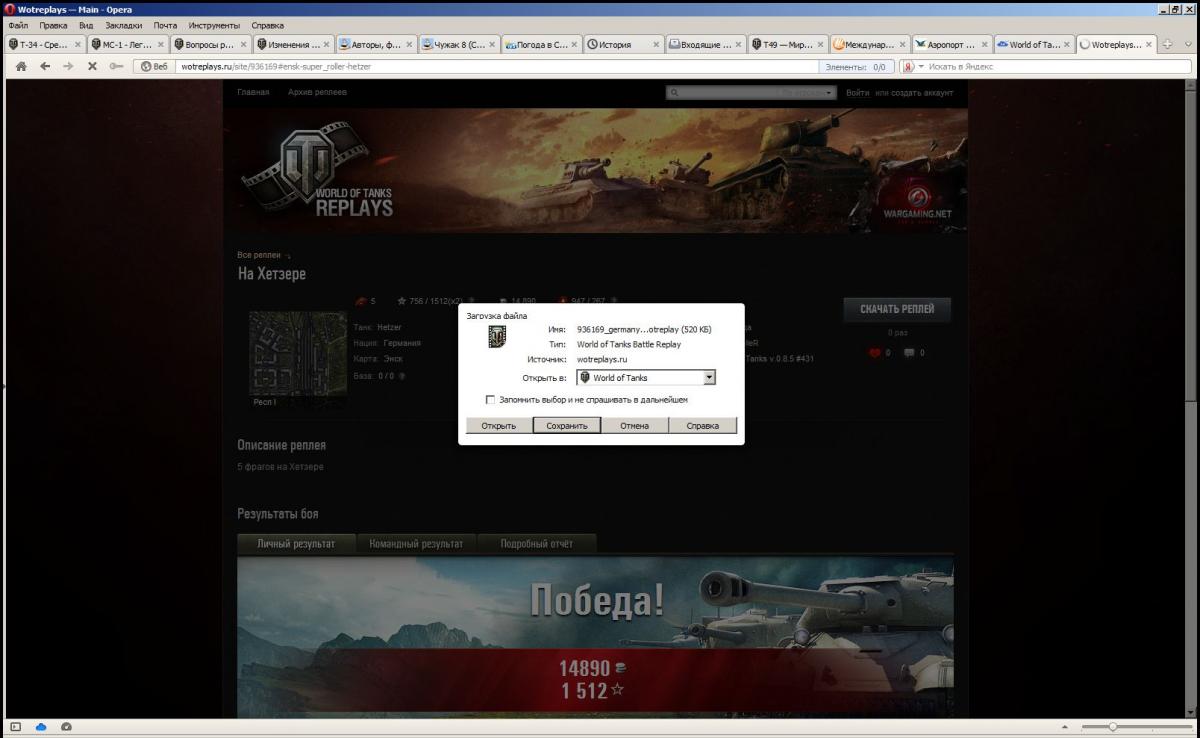The height and width of the screenshot is (738, 1200).
Task: Stop loading the current page
Action: pyautogui.click(x=92, y=66)
